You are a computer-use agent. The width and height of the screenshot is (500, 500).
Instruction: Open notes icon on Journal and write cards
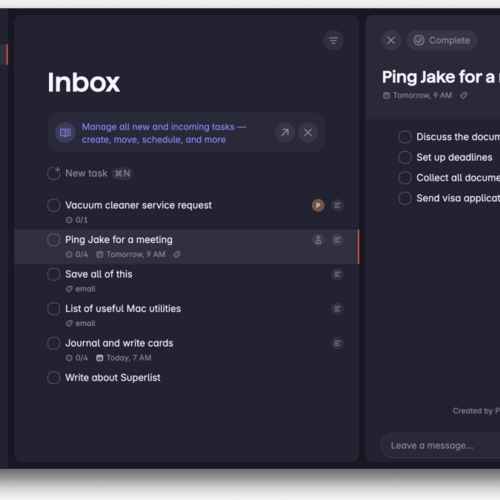337,343
